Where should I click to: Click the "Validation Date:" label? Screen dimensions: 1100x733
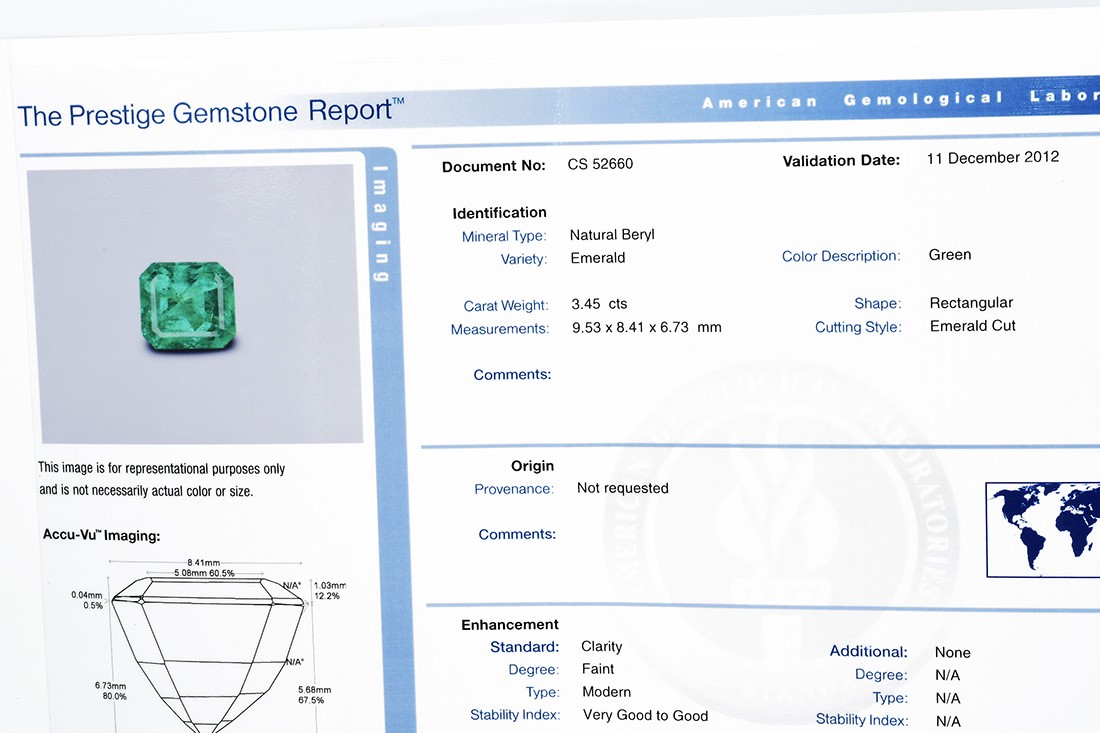[841, 161]
